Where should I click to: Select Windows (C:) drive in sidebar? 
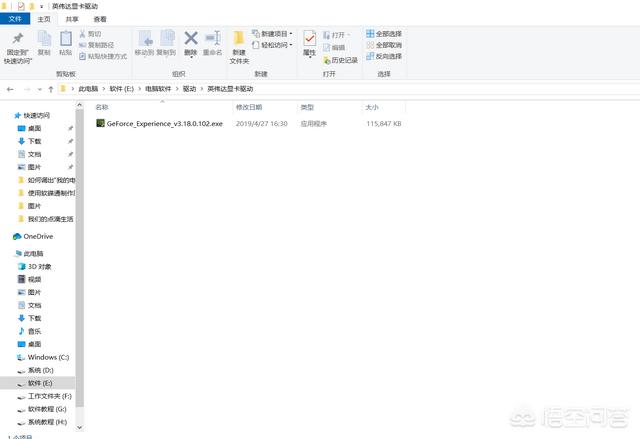(48, 357)
